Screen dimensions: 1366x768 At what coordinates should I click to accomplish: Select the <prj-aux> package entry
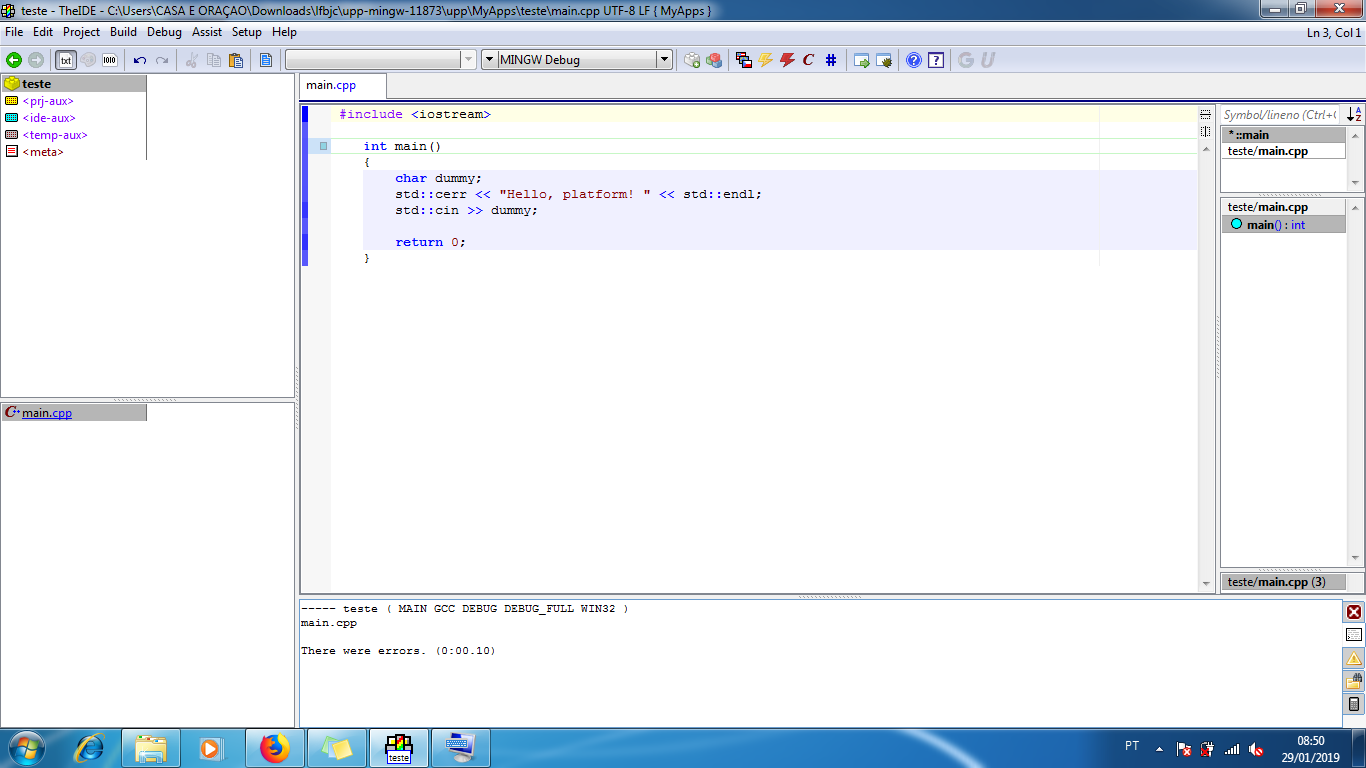47,101
